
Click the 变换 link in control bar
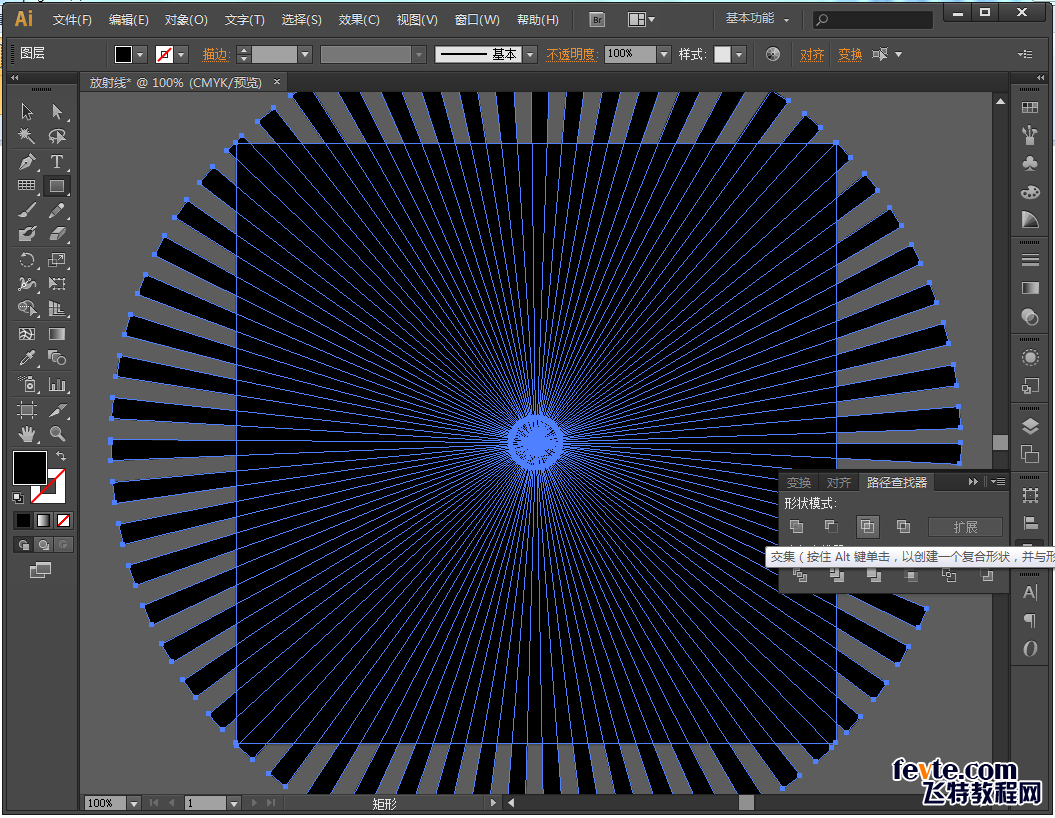point(850,54)
